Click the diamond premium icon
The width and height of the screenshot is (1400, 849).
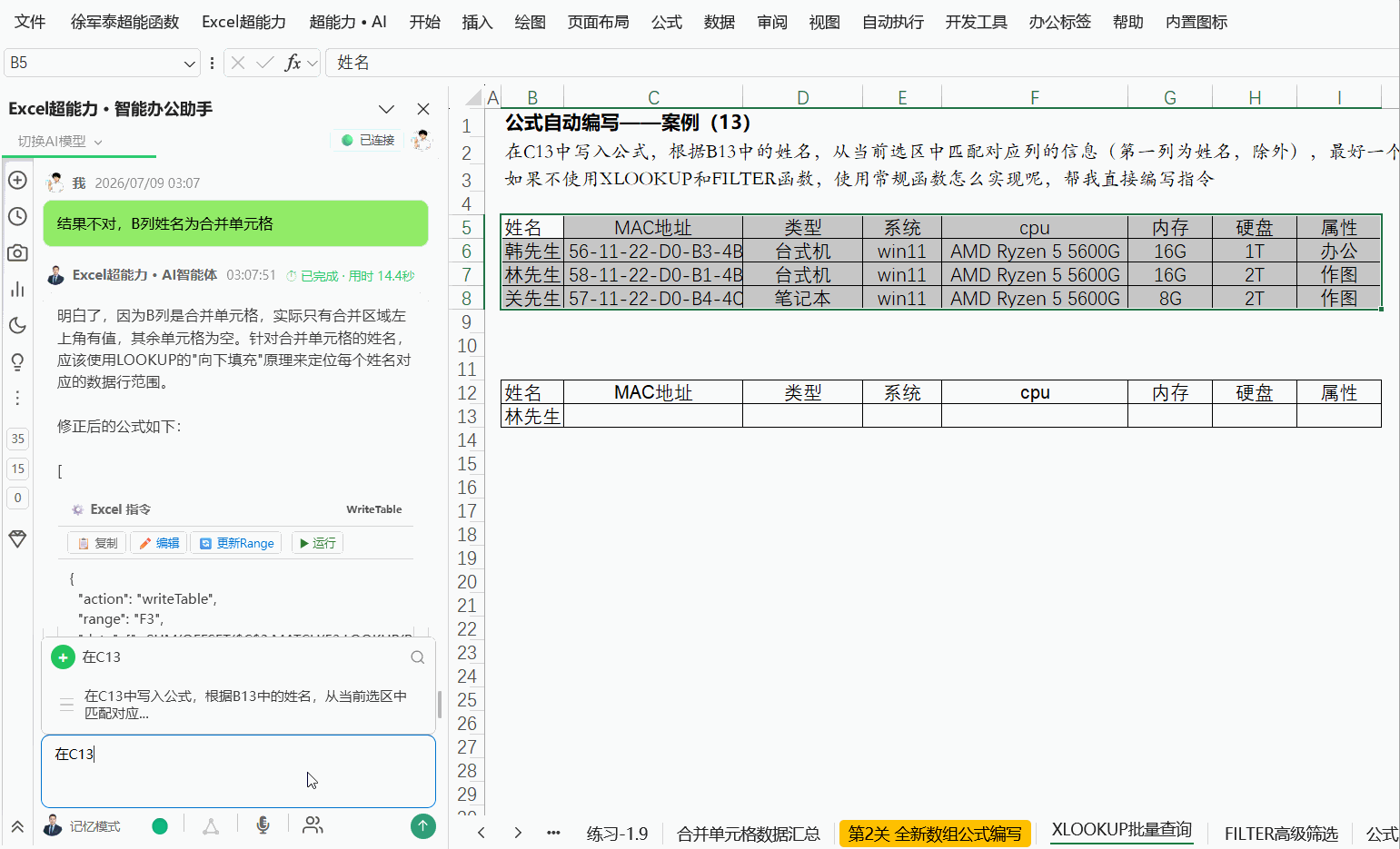tap(17, 538)
